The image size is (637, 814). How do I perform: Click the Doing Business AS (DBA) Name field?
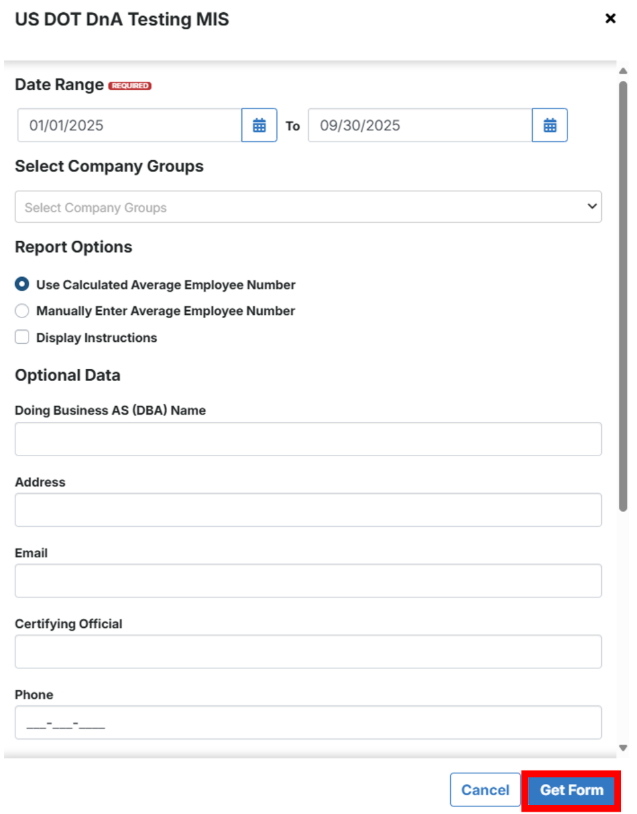[x=308, y=439]
